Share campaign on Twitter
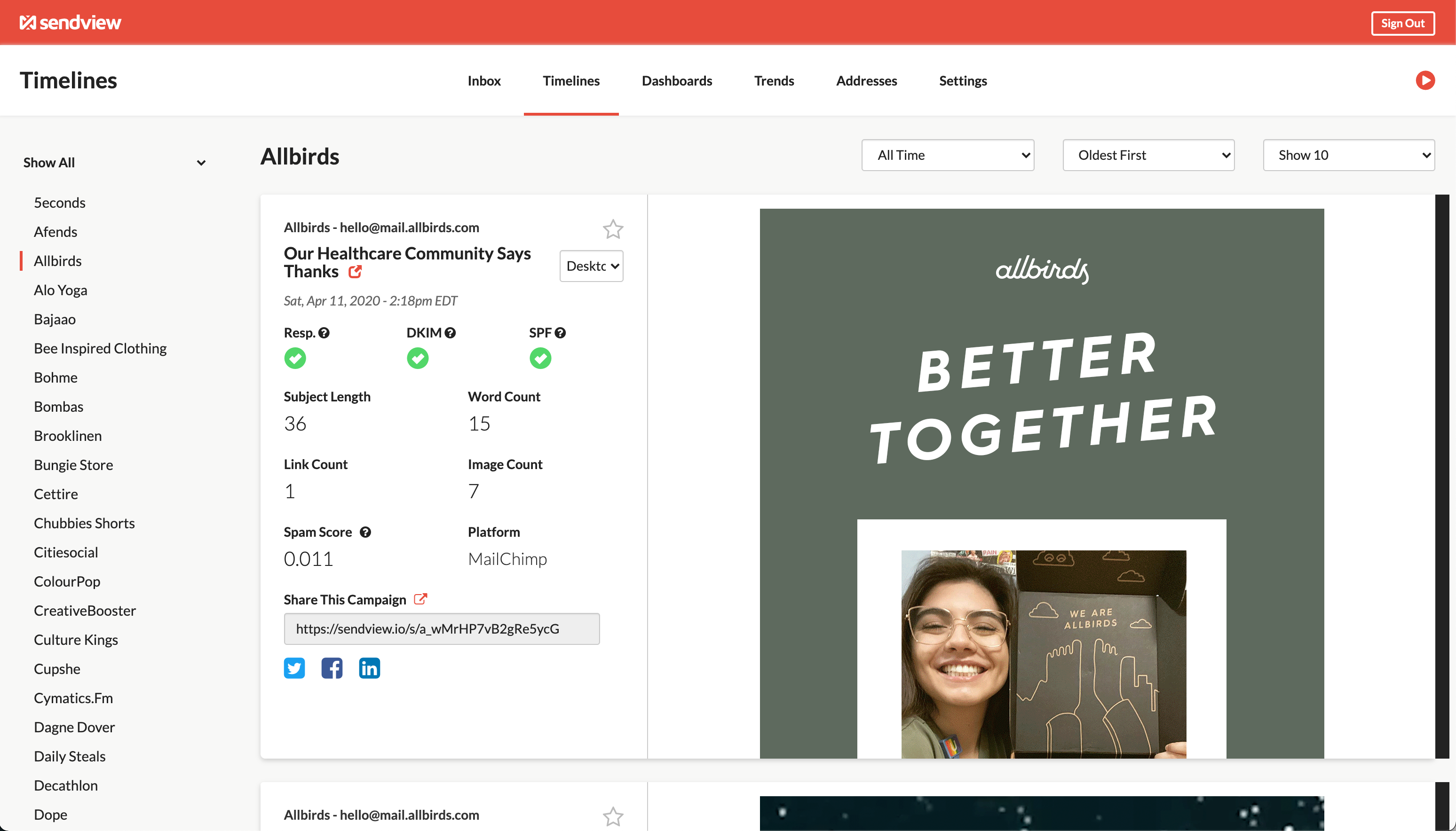Image resolution: width=1456 pixels, height=831 pixels. 294,668
